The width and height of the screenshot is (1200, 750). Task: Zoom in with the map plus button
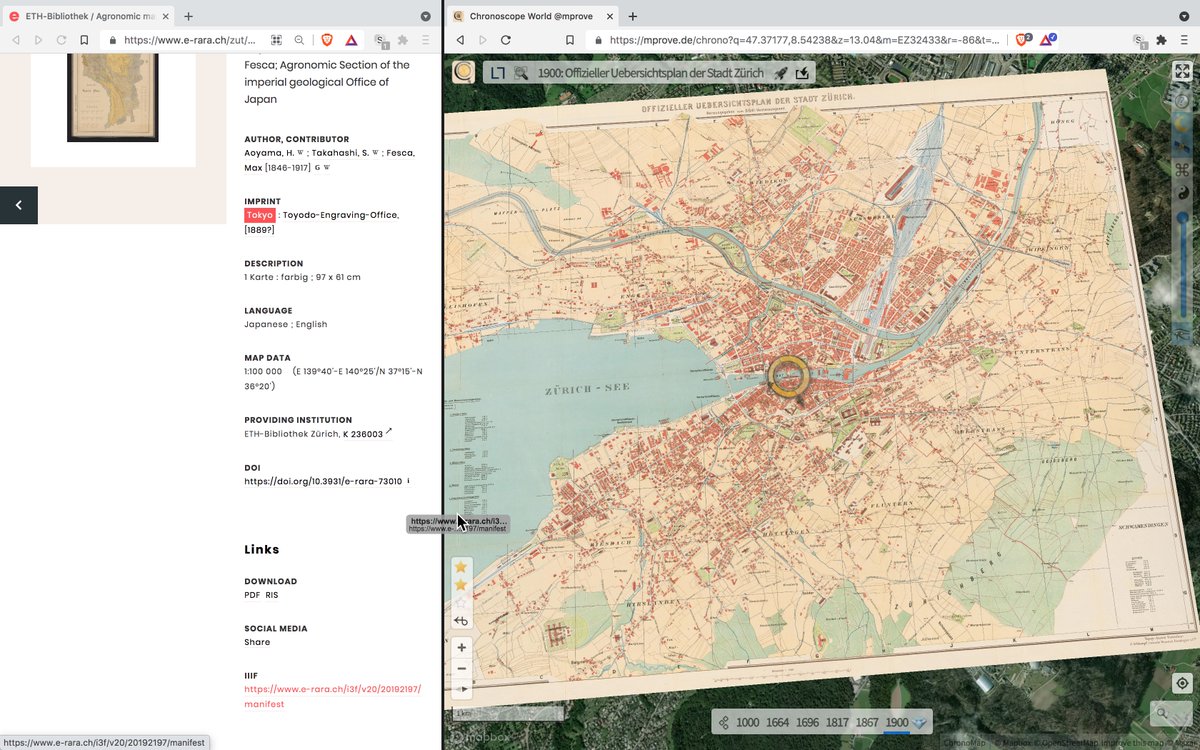pyautogui.click(x=461, y=648)
